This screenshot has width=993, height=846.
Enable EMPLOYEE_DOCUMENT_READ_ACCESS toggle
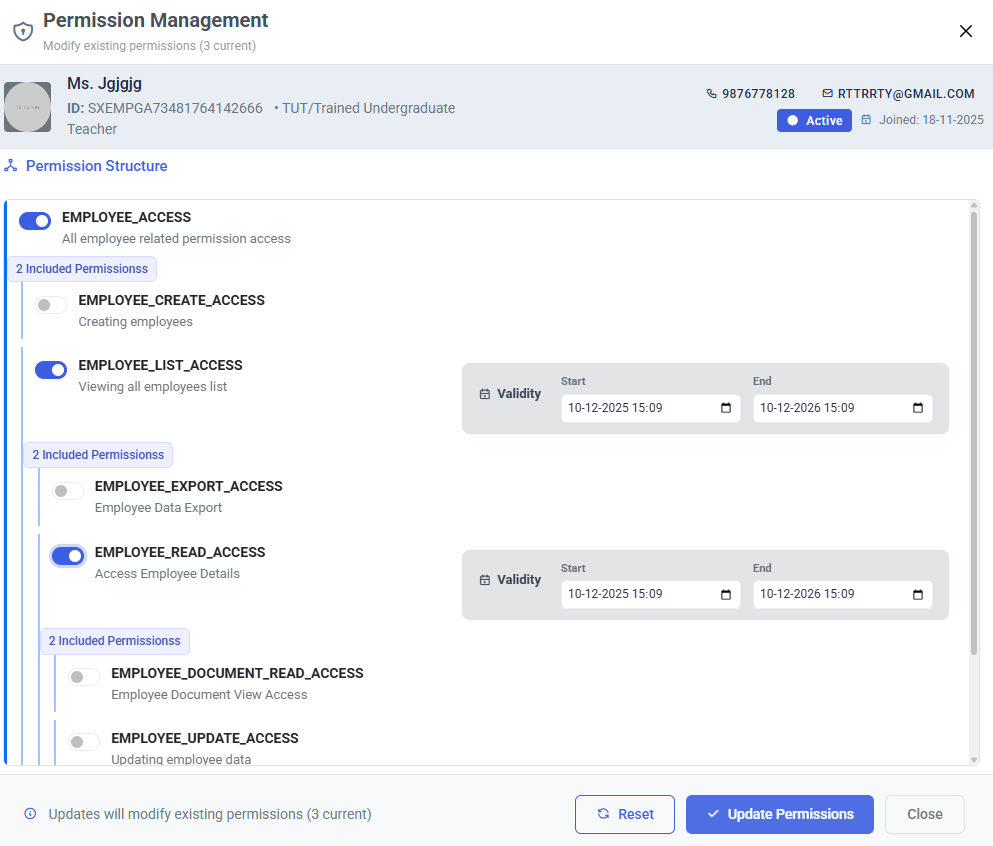[84, 677]
